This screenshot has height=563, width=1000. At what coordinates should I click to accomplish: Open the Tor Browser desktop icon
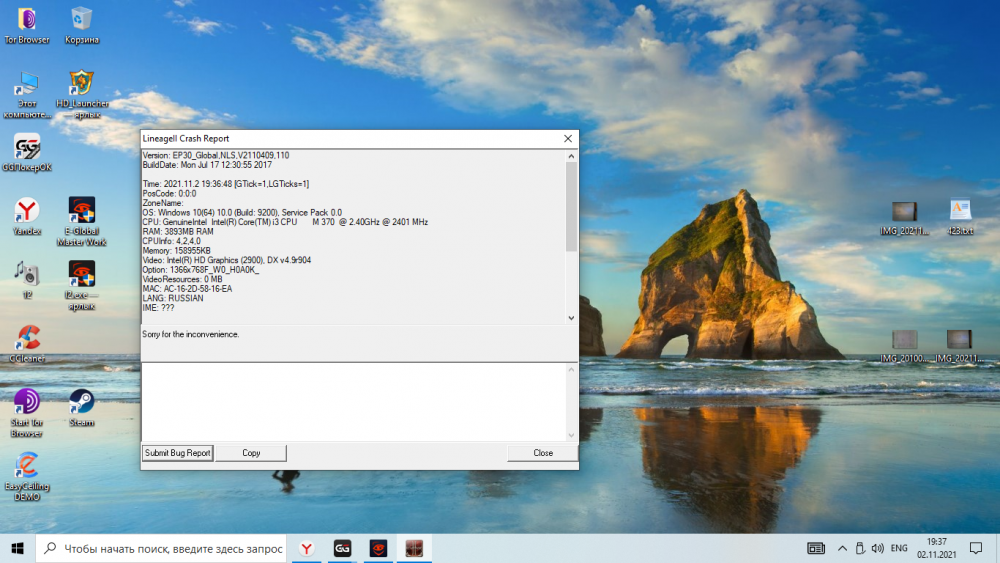click(x=26, y=20)
